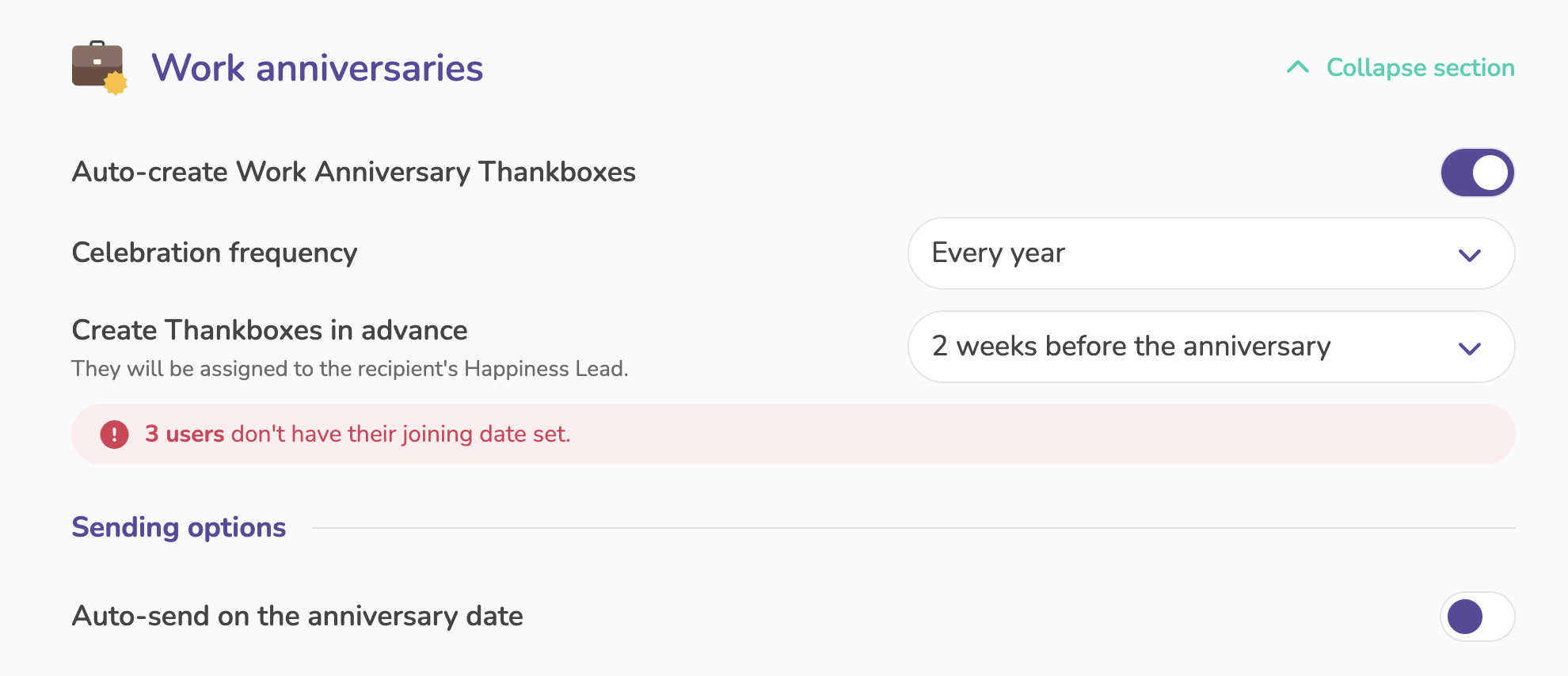Disable Auto-create Work Anniversary Thankboxes toggle
This screenshot has height=676, width=1568.
tap(1477, 173)
